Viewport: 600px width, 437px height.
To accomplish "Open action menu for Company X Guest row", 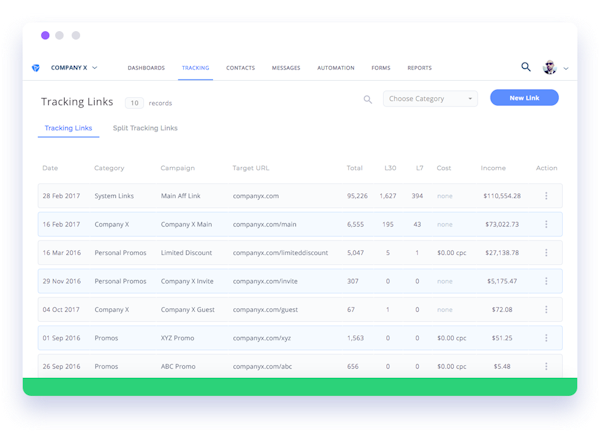I will pos(546,310).
